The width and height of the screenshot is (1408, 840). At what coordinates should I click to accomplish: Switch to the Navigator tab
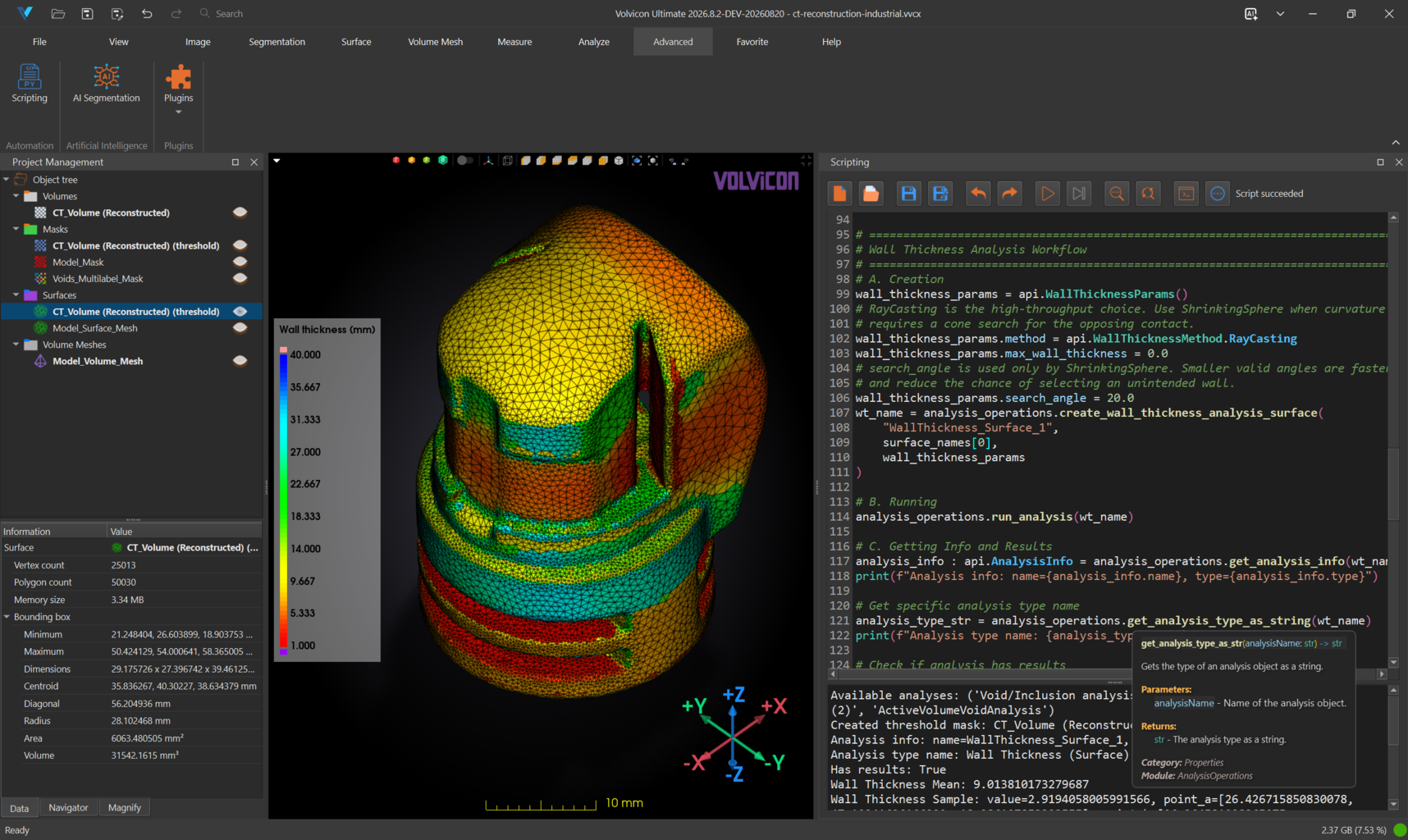(68, 808)
